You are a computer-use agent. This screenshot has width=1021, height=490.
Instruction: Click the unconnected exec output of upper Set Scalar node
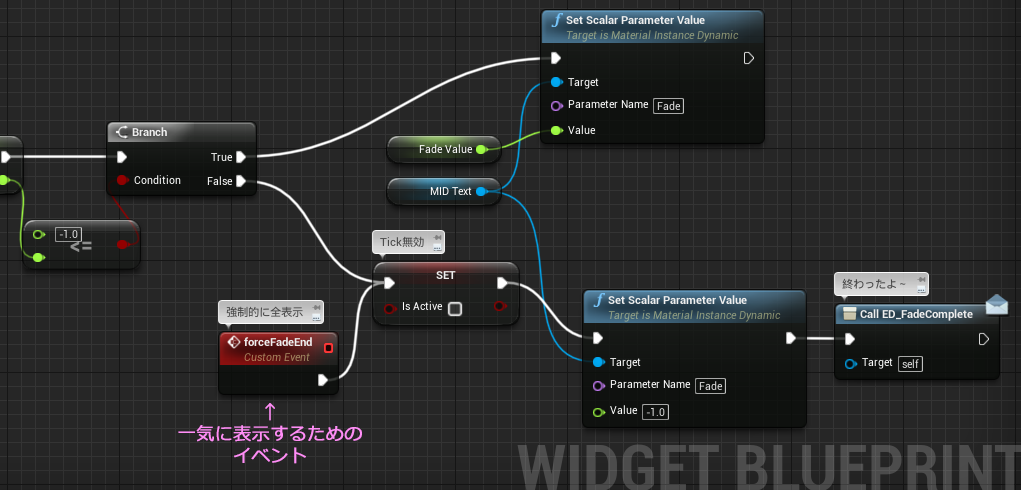749,59
